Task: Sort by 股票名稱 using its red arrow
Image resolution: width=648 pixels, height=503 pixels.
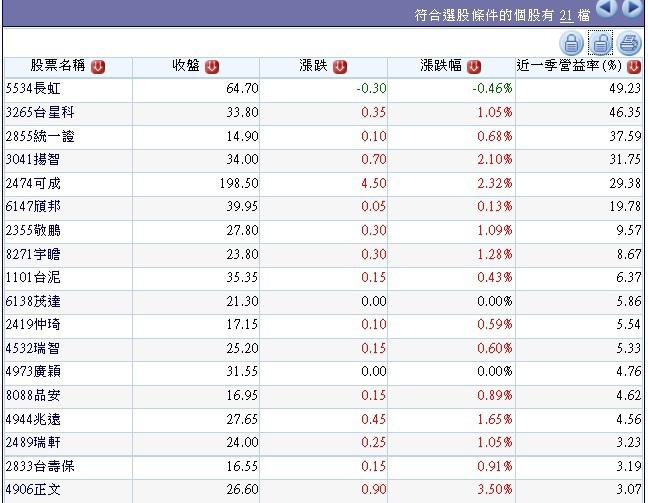Action: [98, 67]
